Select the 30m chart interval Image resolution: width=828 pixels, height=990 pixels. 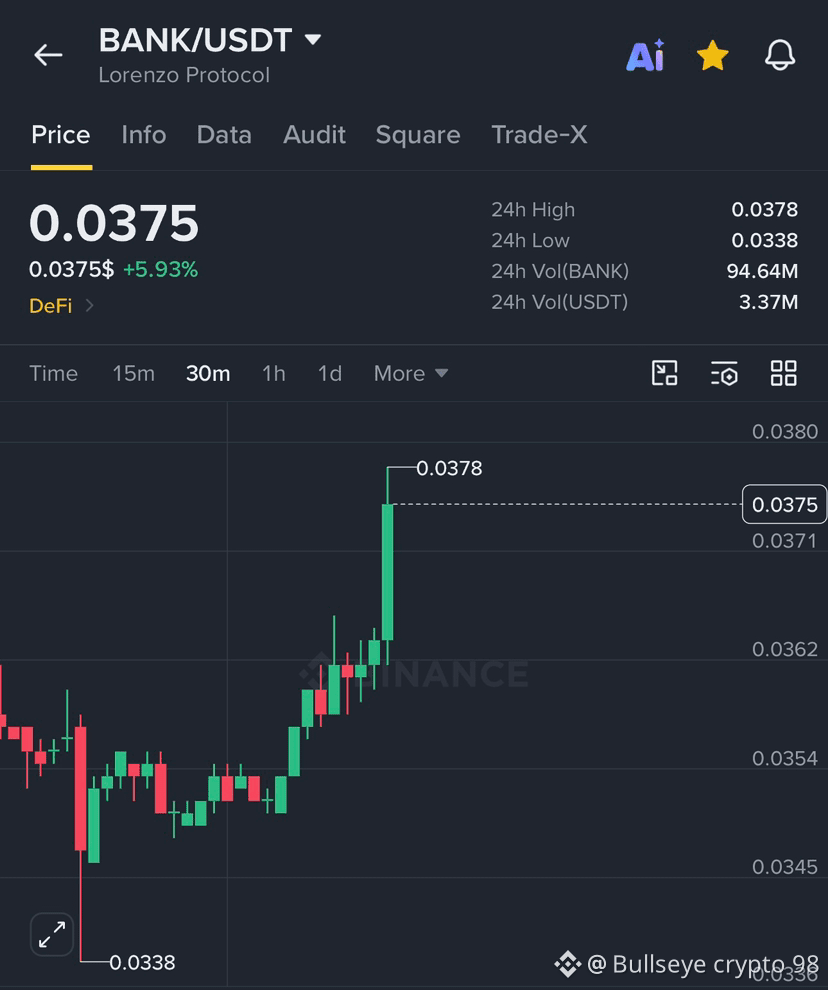[x=208, y=373]
